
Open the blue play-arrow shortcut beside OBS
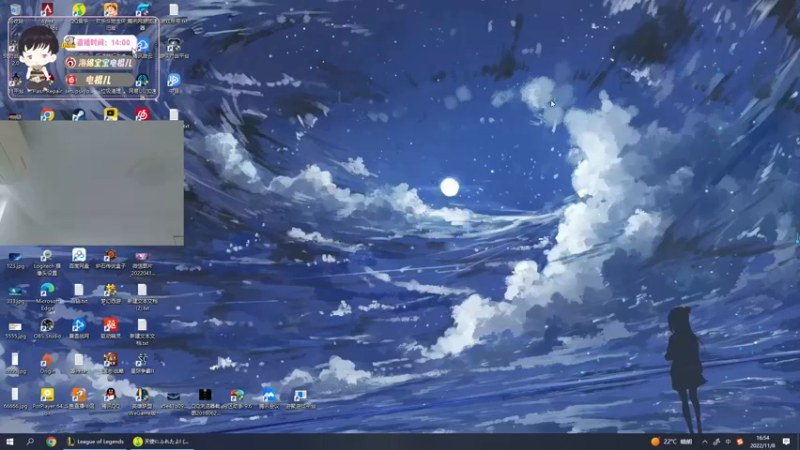[x=79, y=329]
